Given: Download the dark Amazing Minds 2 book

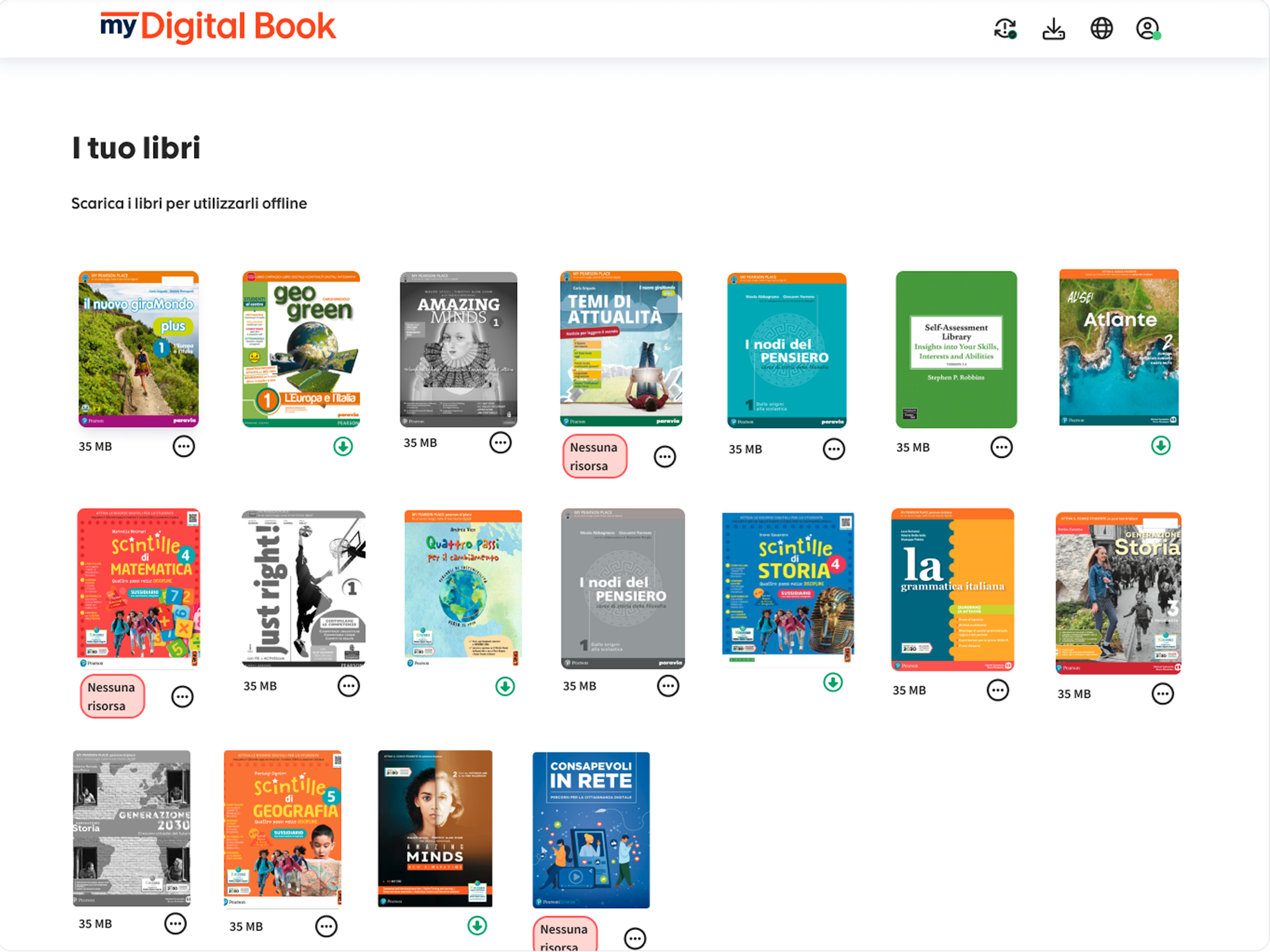Looking at the screenshot, I should click(477, 926).
